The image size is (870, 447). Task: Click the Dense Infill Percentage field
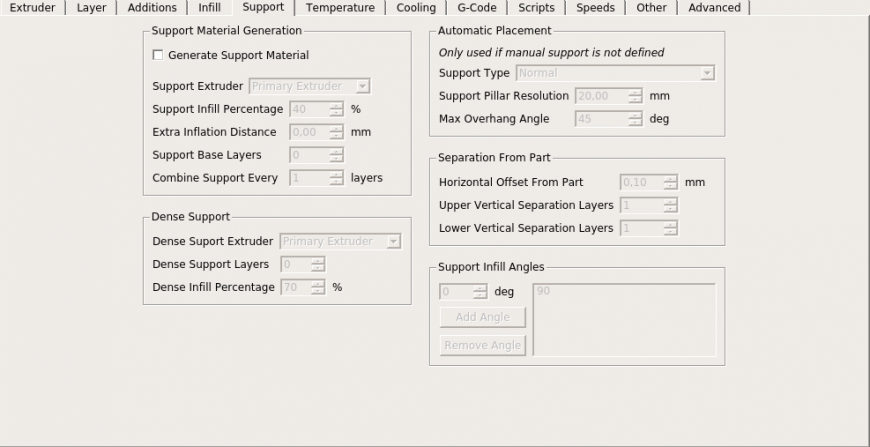coord(303,287)
